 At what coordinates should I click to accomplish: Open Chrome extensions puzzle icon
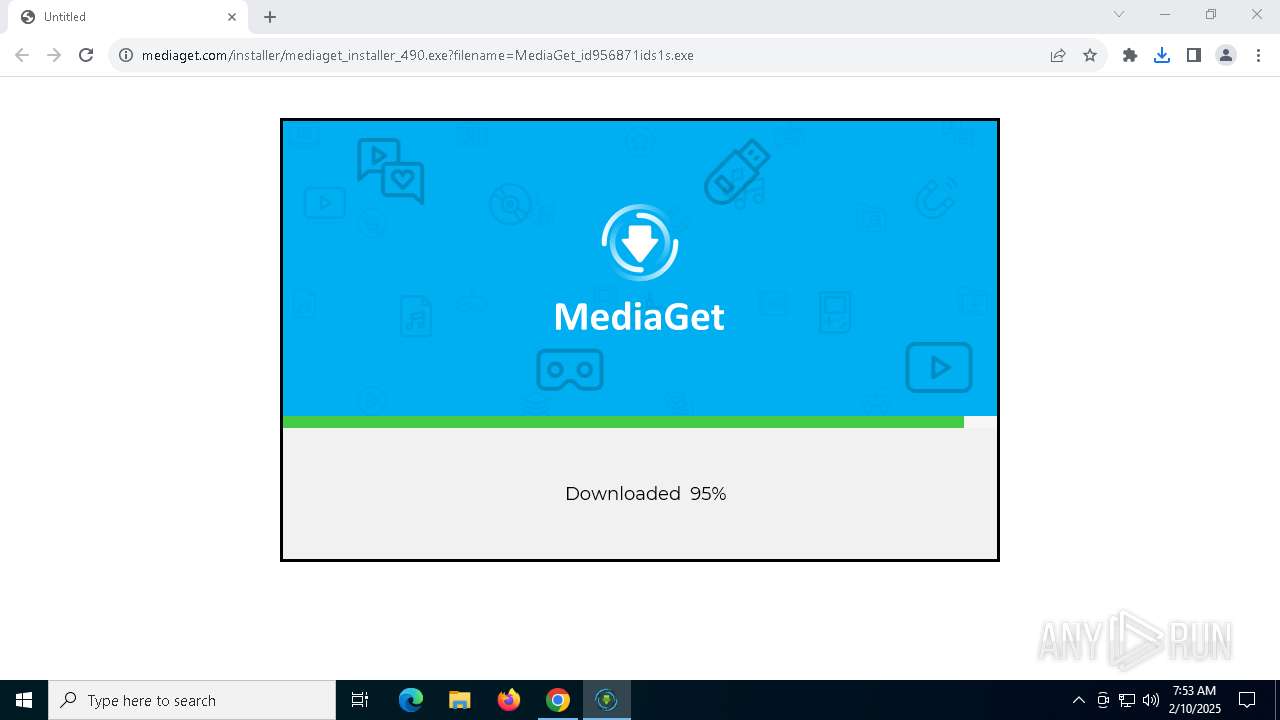[x=1130, y=55]
